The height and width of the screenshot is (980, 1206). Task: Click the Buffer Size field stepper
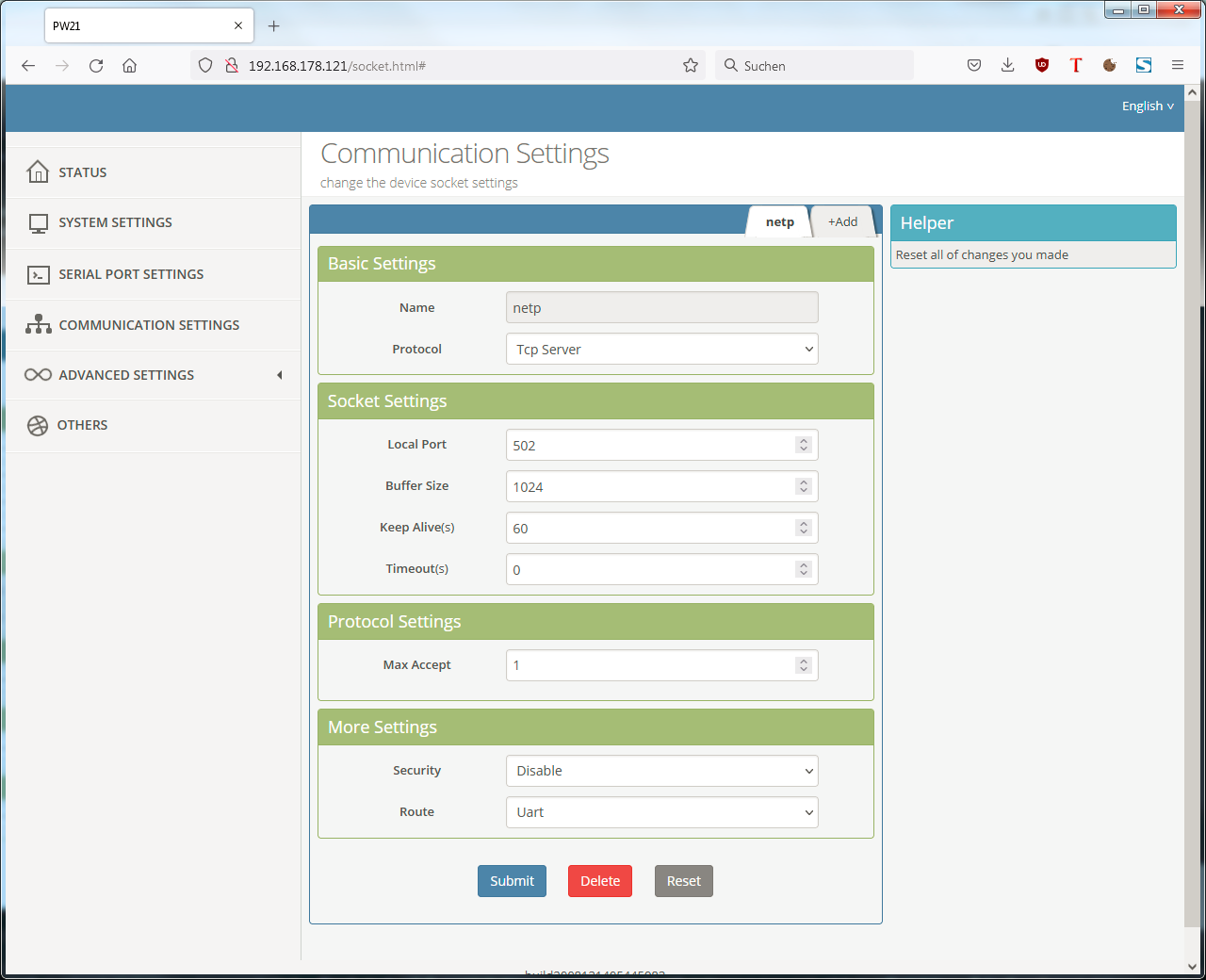[804, 486]
